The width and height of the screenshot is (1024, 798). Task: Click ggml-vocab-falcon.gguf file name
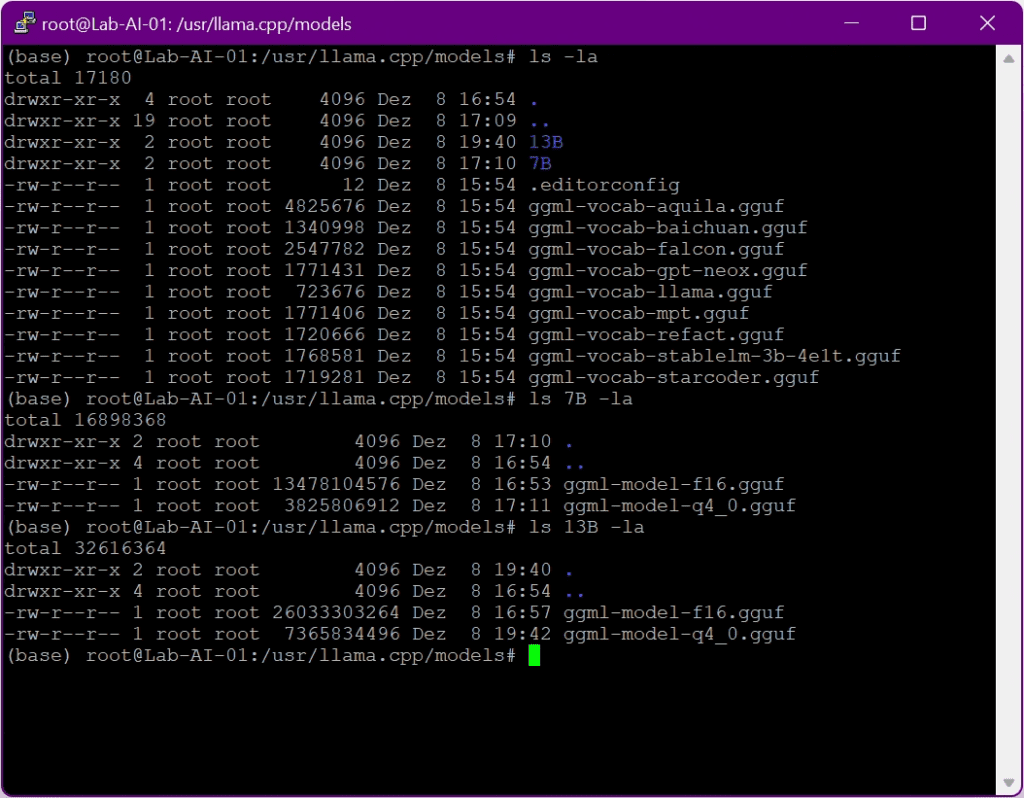click(656, 249)
